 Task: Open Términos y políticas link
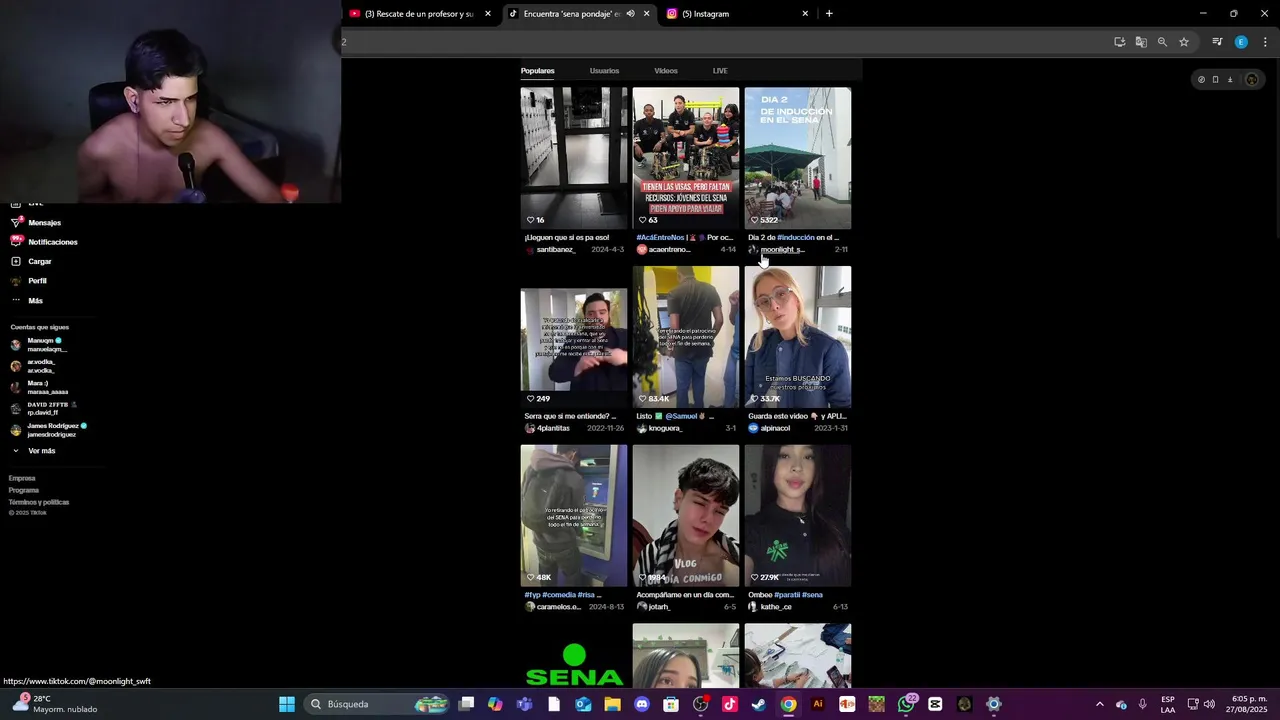pyautogui.click(x=39, y=502)
